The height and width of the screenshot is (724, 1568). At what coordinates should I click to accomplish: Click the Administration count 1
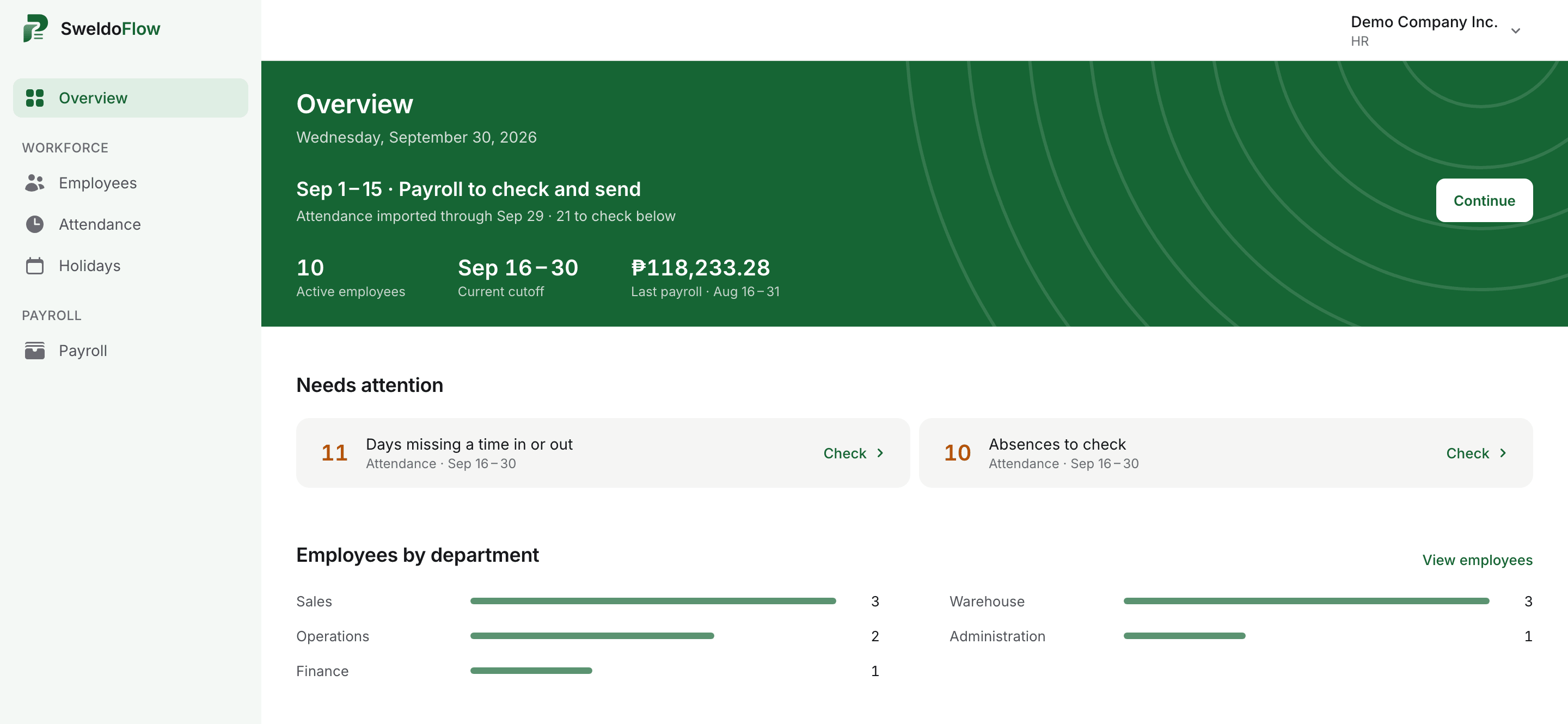pyautogui.click(x=1528, y=636)
